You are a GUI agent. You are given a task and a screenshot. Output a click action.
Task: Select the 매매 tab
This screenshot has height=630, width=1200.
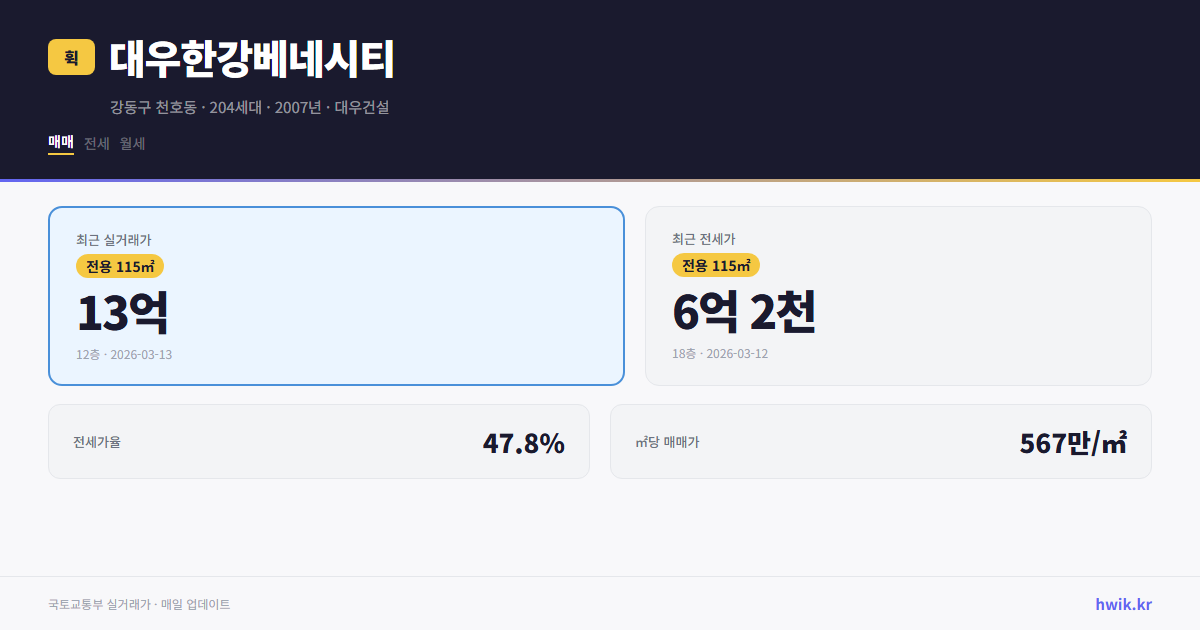pyautogui.click(x=59, y=143)
